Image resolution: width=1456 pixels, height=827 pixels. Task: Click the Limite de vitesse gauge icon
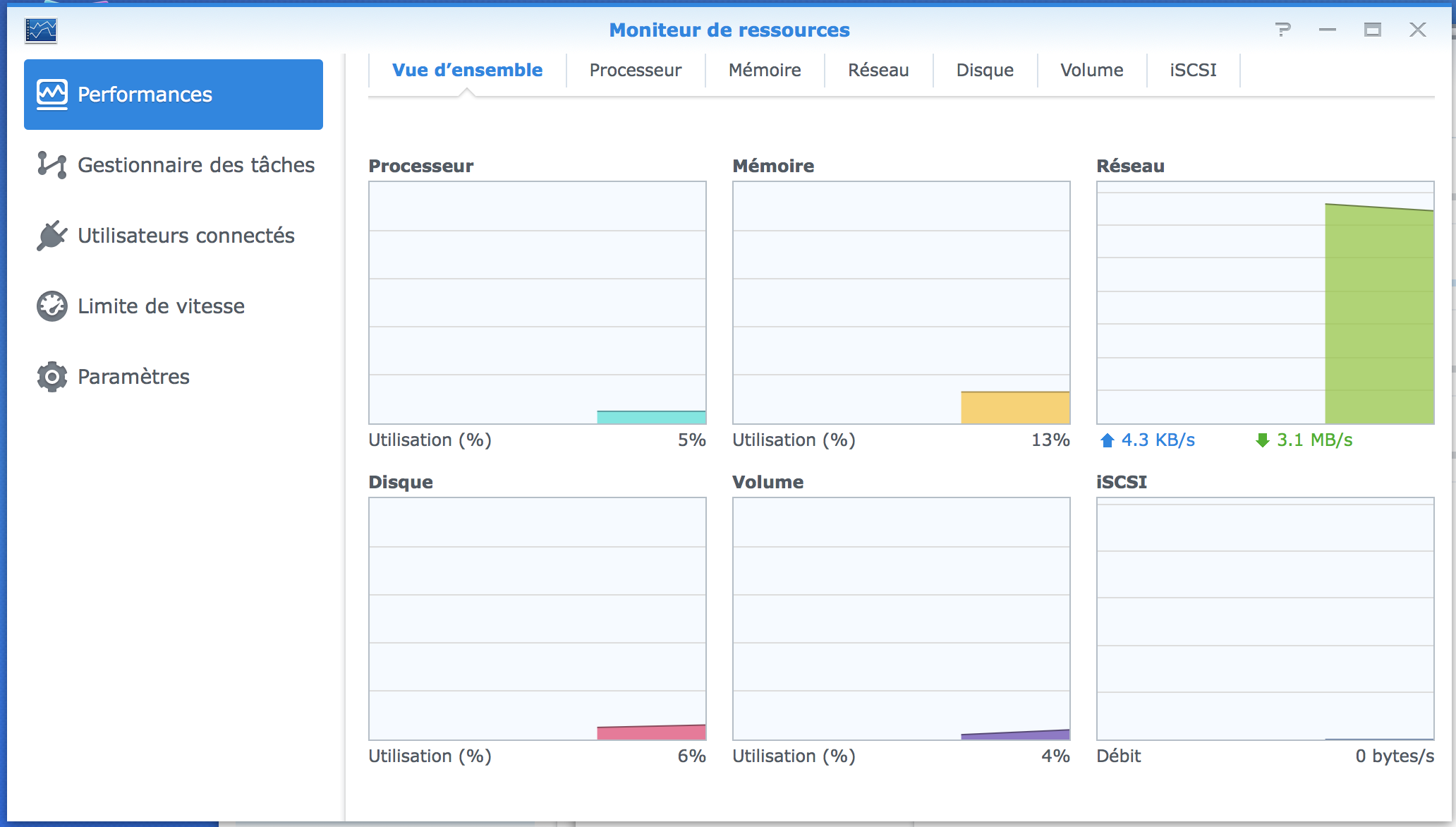[52, 306]
